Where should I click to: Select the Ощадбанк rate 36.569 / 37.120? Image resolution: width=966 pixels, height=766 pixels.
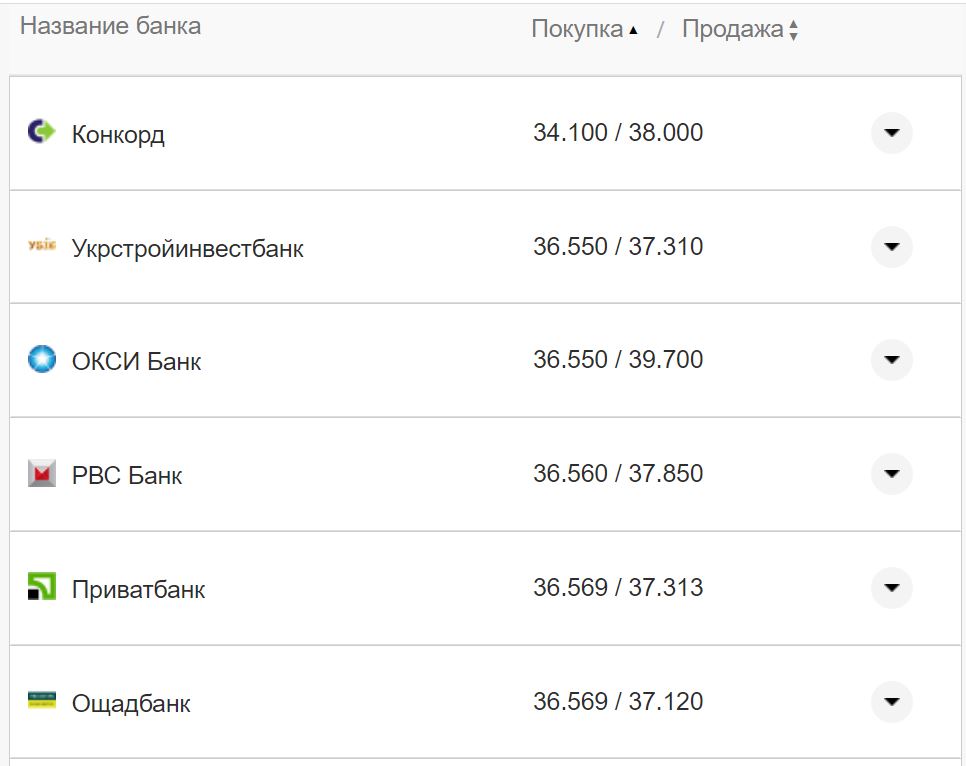(618, 702)
